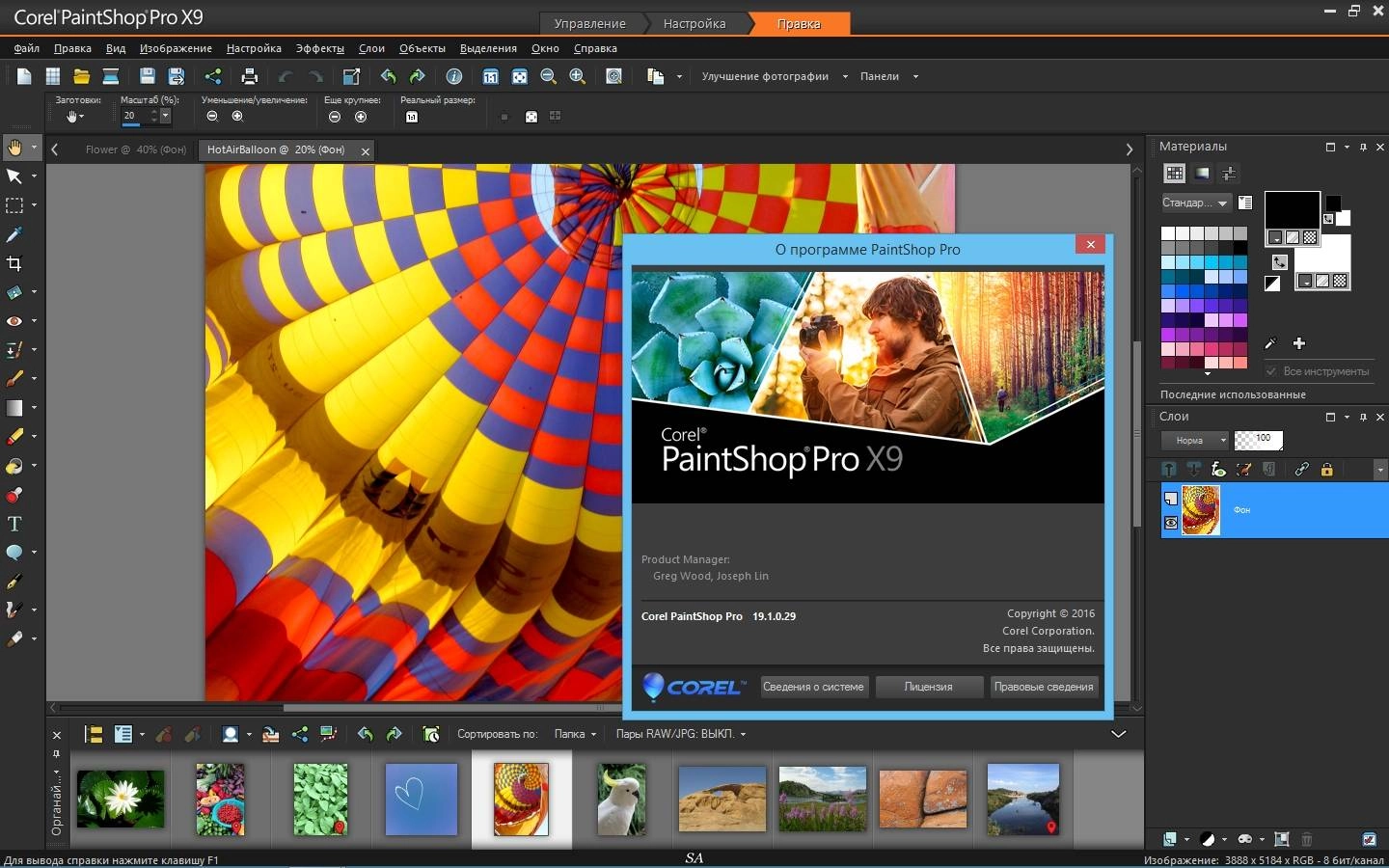The height and width of the screenshot is (868, 1389).
Task: Expand the Улучшение фотографии dropdown
Action: pyautogui.click(x=845, y=76)
